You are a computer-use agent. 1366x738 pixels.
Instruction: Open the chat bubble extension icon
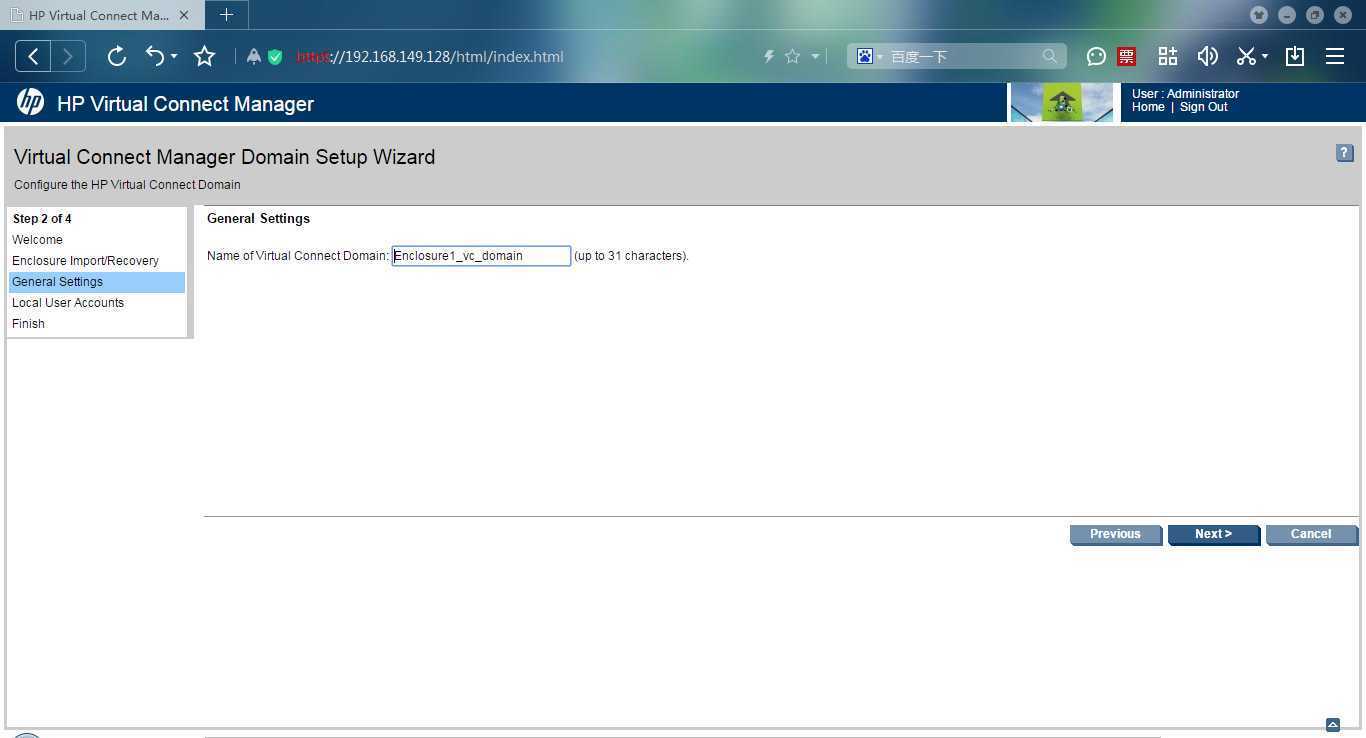(1097, 57)
